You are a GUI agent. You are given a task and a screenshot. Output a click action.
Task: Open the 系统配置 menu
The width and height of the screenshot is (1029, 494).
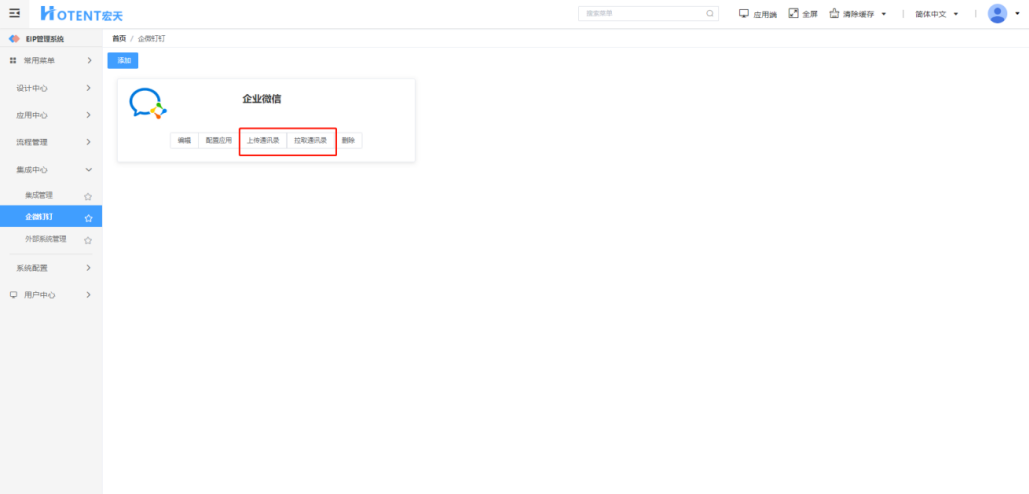pyautogui.click(x=51, y=268)
